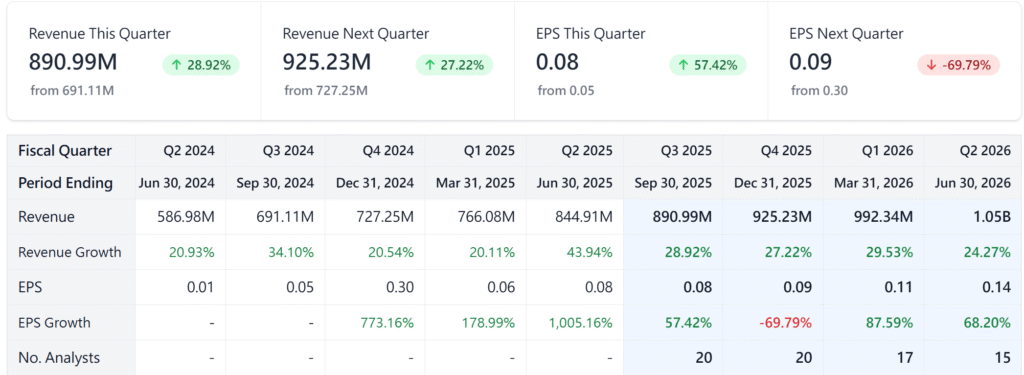Select the Q2 2024 column header
The image size is (1024, 375).
[x=189, y=151]
